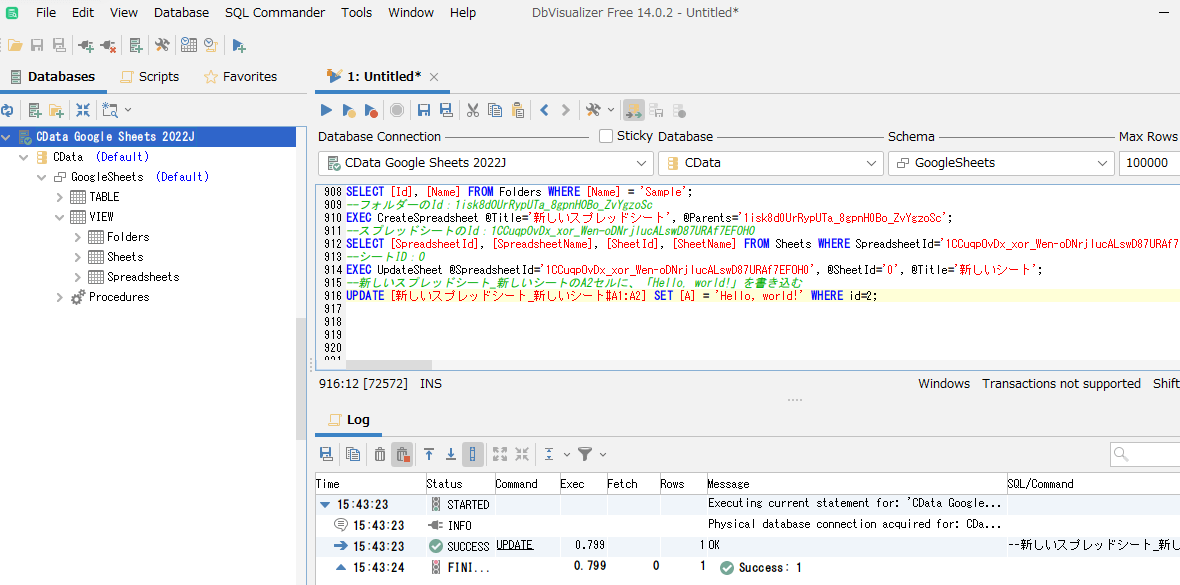The image size is (1180, 585).
Task: Open the Tools menu
Action: tap(357, 13)
